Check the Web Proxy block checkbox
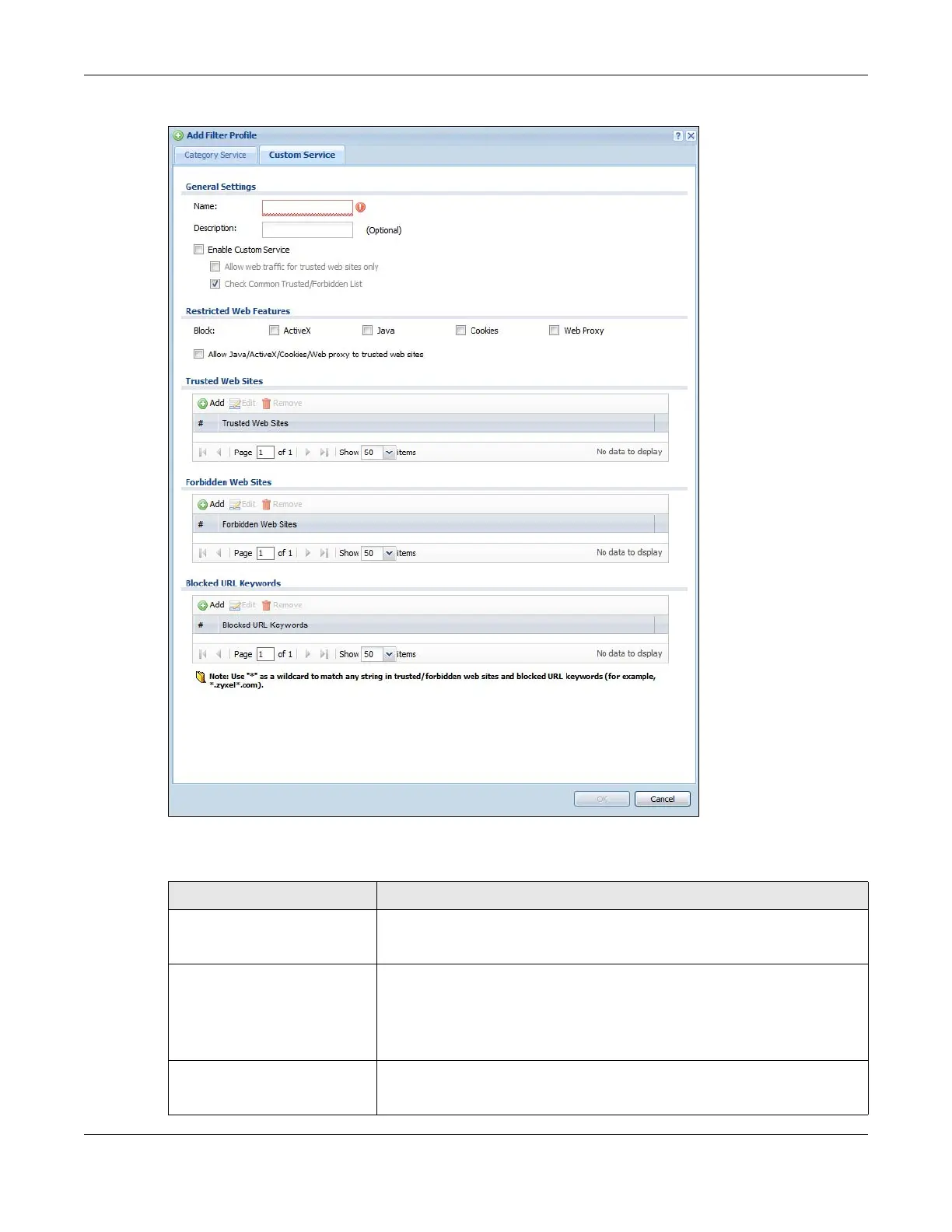The height and width of the screenshot is (1232, 952). click(554, 331)
